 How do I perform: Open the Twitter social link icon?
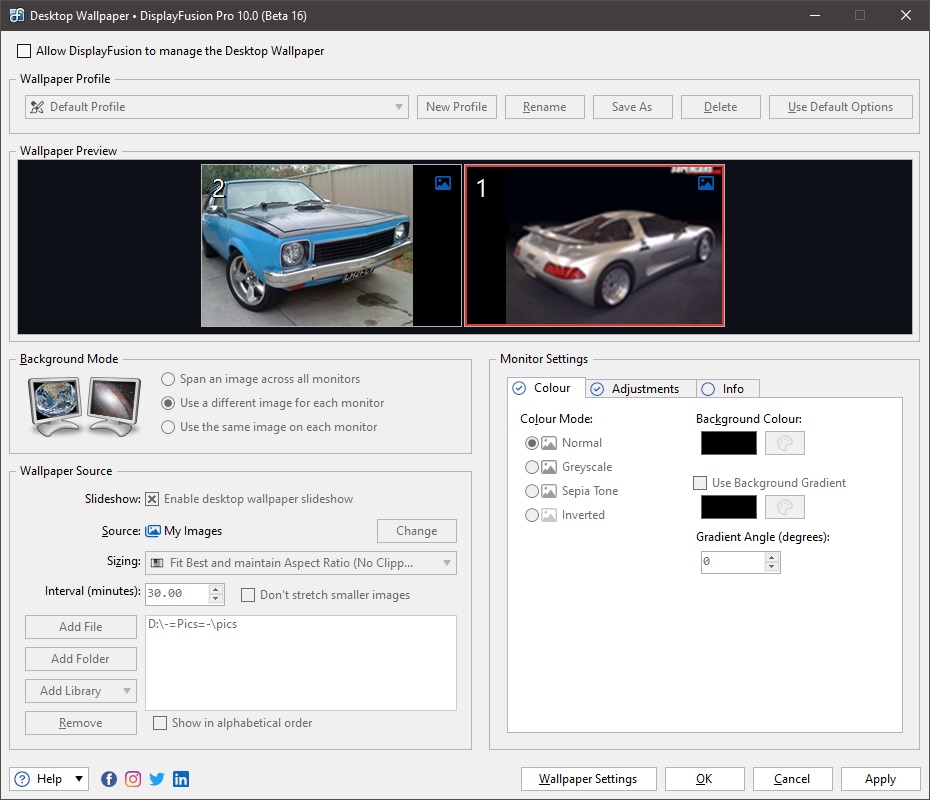tap(157, 779)
